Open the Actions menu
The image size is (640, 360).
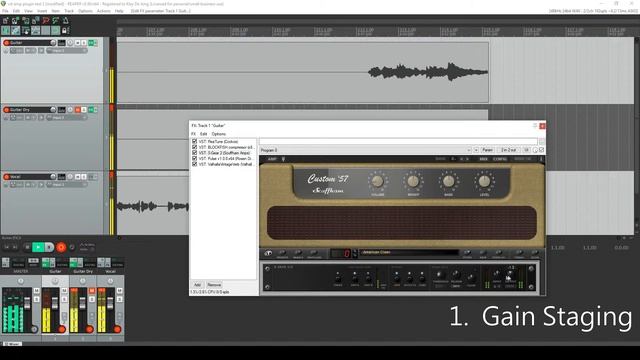pos(104,11)
